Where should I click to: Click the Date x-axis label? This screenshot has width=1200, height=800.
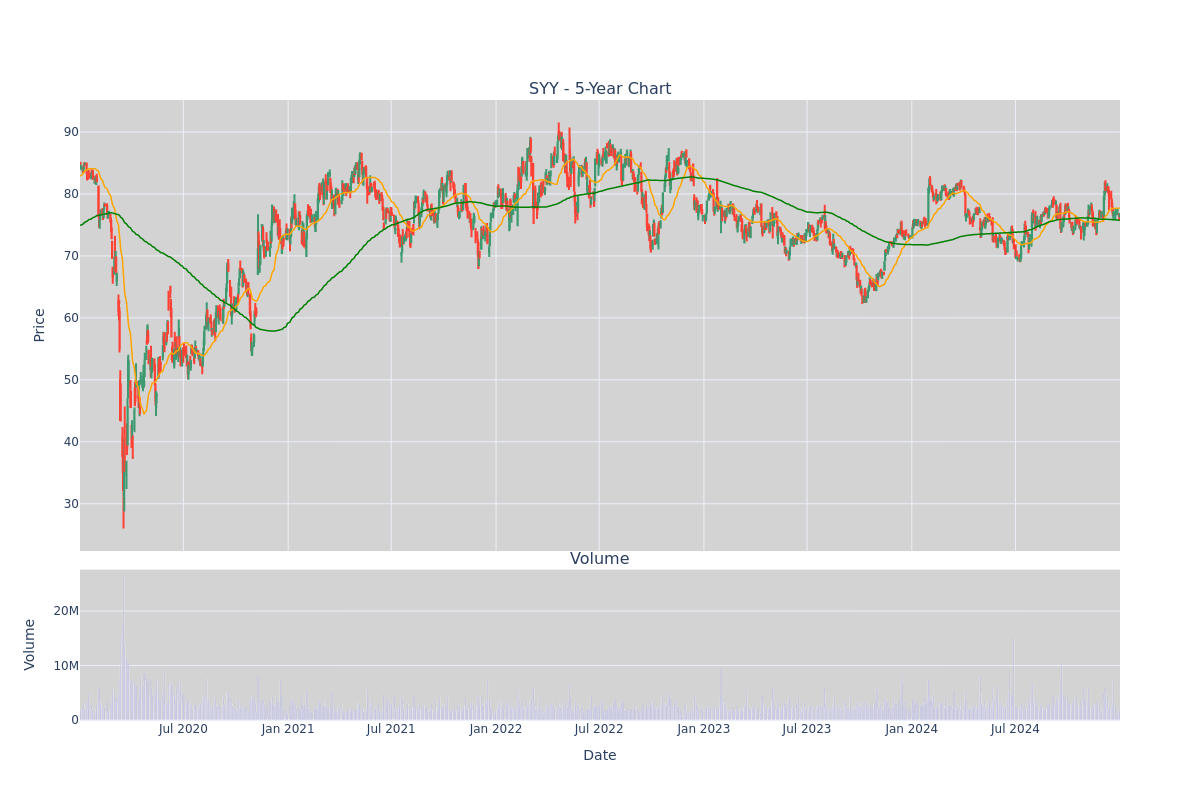(600, 756)
